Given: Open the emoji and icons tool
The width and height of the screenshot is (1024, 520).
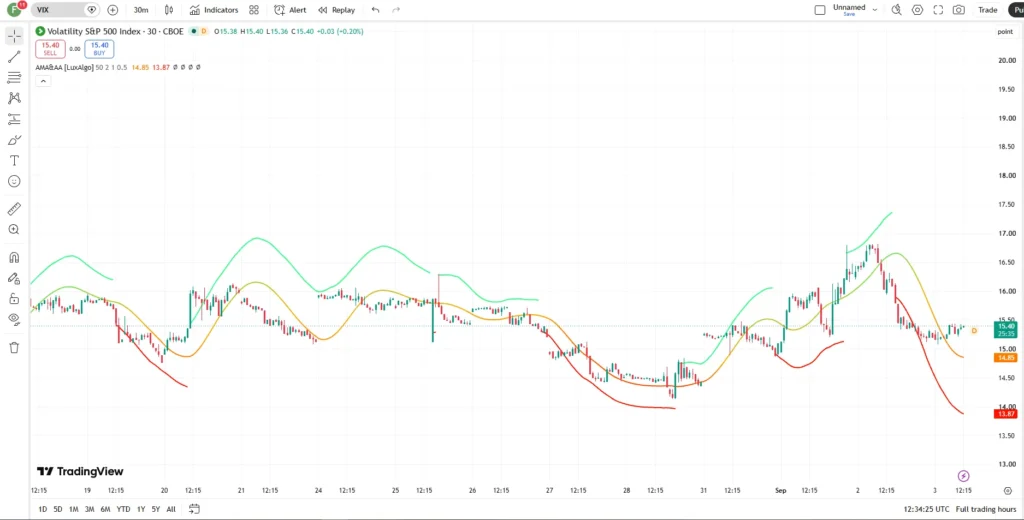Looking at the screenshot, I should tap(14, 181).
